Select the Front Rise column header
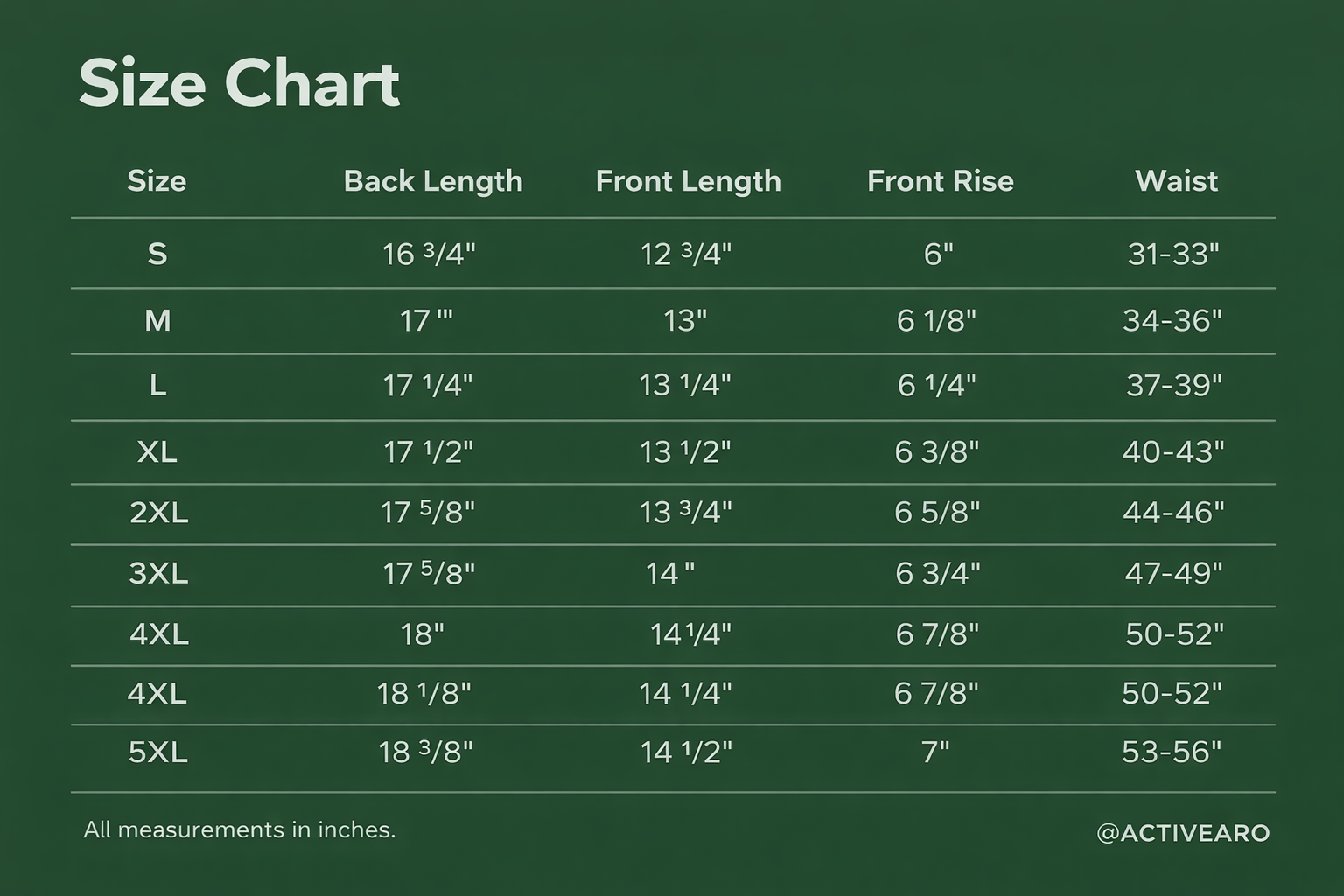 click(940, 181)
